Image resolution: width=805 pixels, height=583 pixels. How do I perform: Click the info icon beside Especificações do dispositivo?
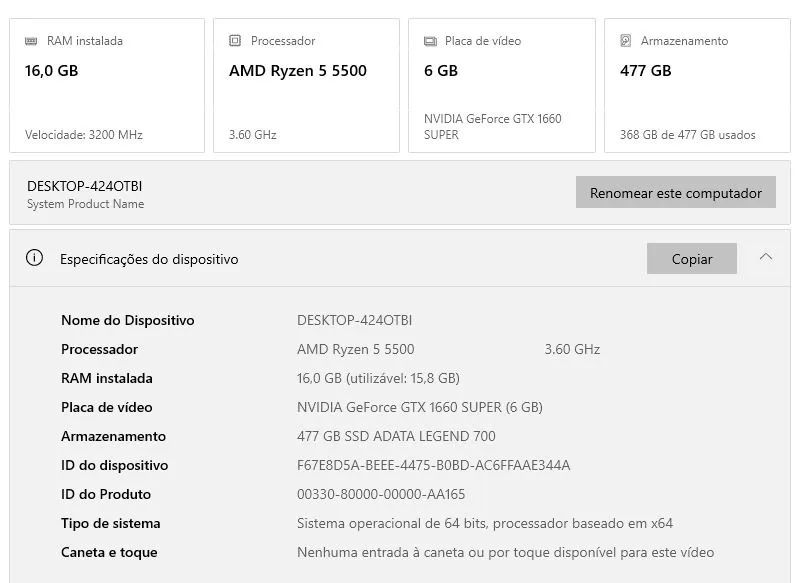pyautogui.click(x=34, y=258)
